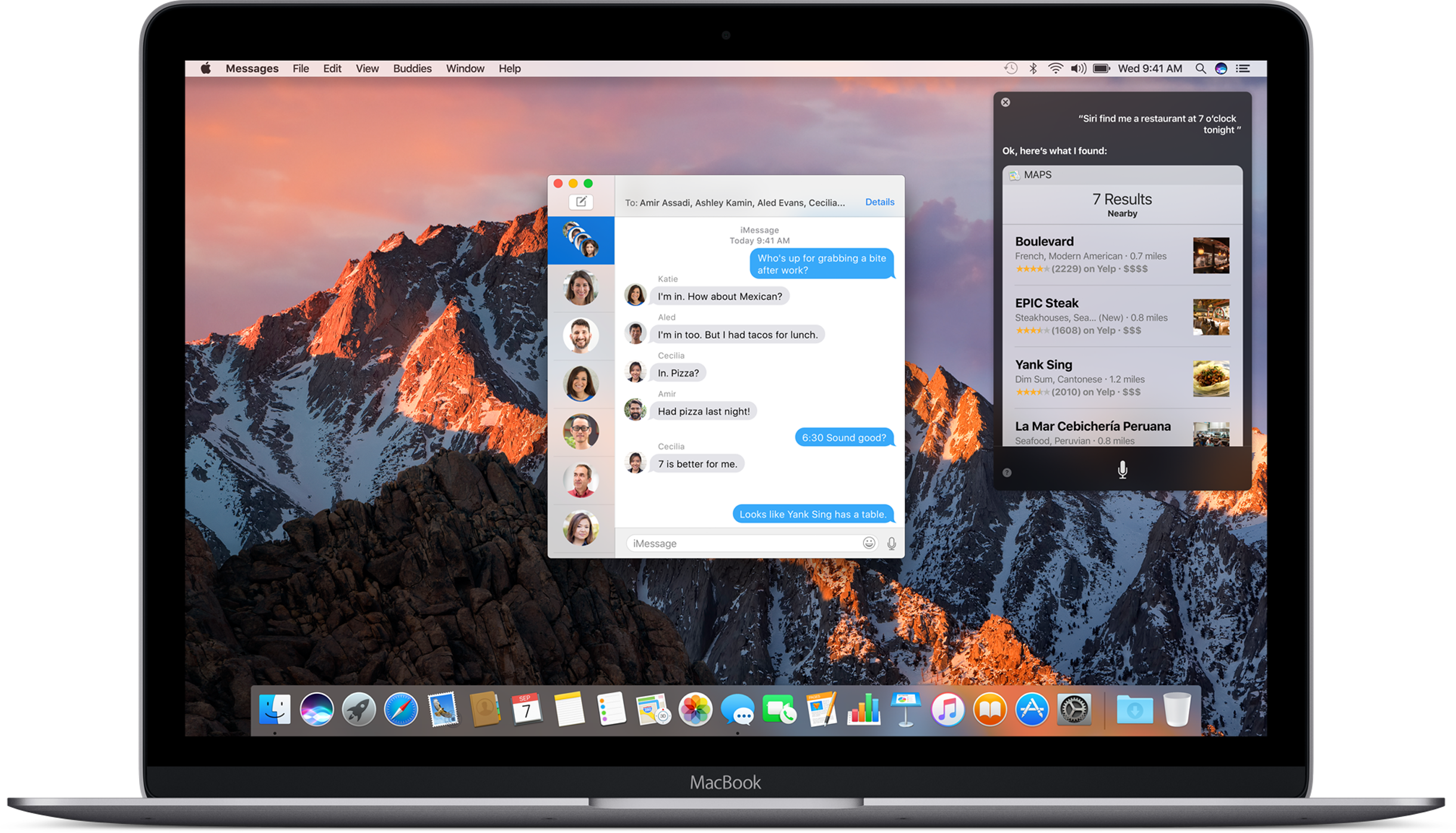Open the battery status menu
Screen dimensions: 1456x833
click(1102, 68)
